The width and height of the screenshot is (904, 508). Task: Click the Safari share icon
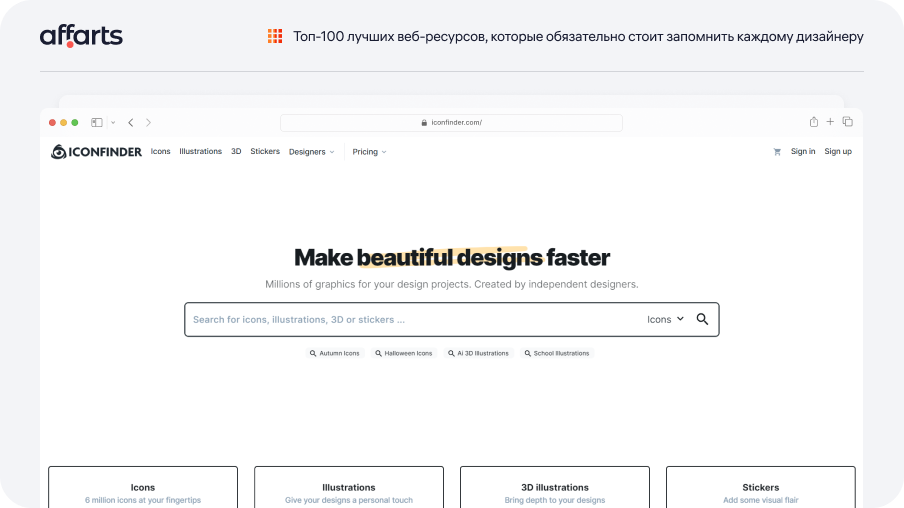point(813,122)
